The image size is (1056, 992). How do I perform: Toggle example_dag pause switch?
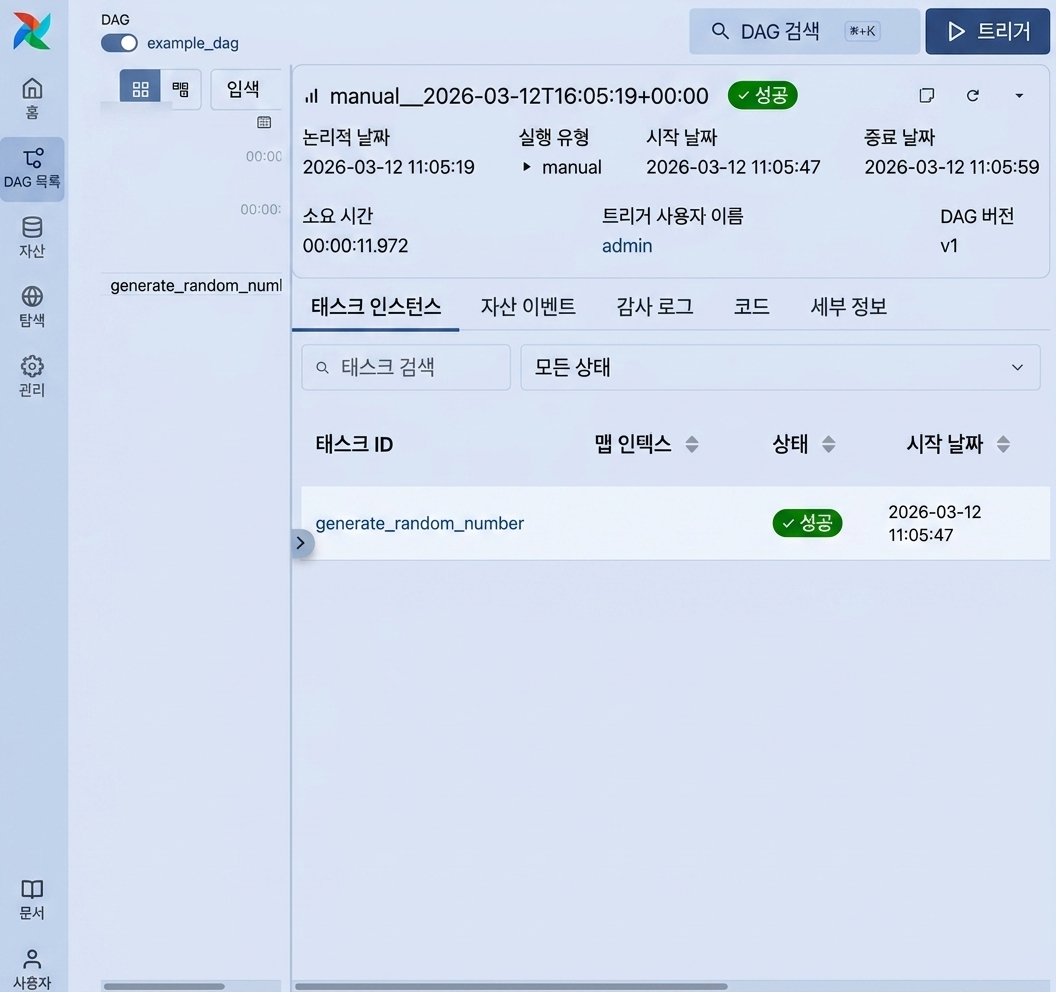[119, 43]
